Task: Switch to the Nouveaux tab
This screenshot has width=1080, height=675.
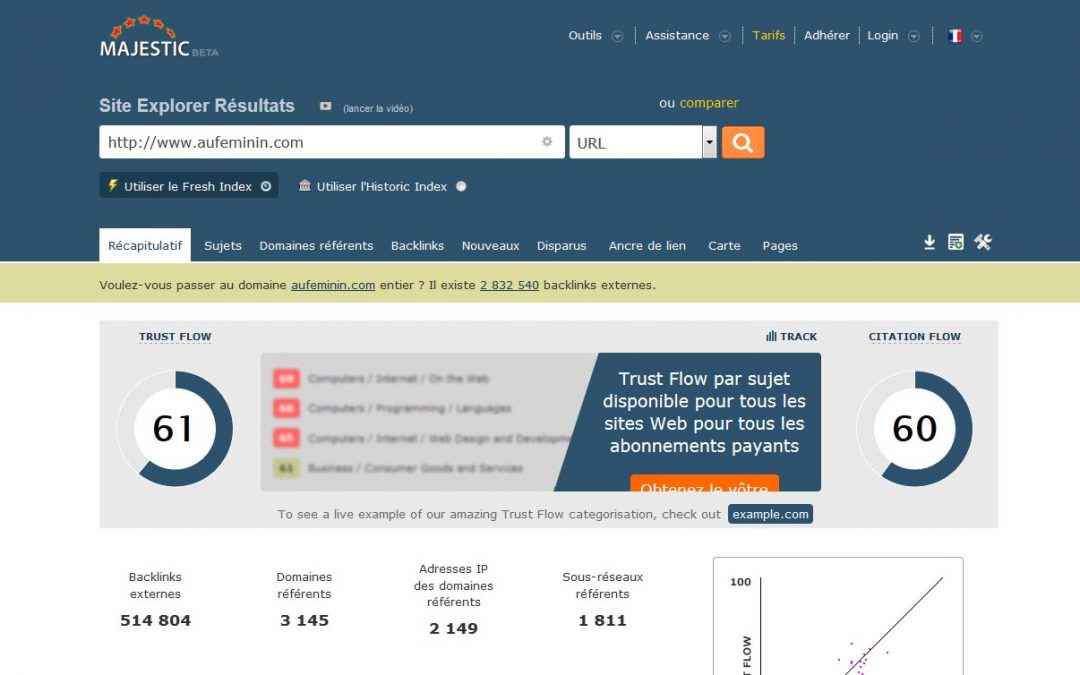Action: (490, 246)
